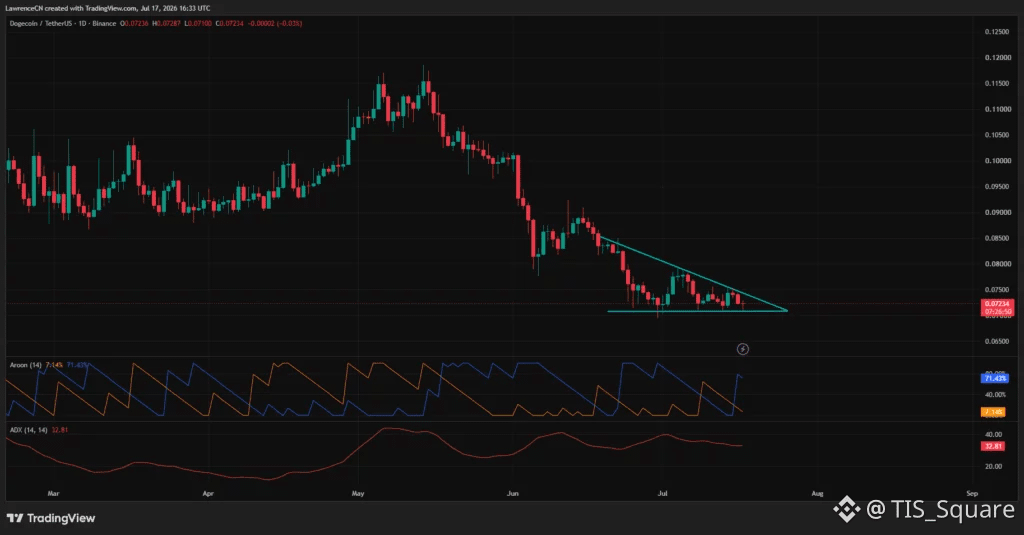
Task: Click the 20.00 ADX axis label
Action: [x=993, y=466]
